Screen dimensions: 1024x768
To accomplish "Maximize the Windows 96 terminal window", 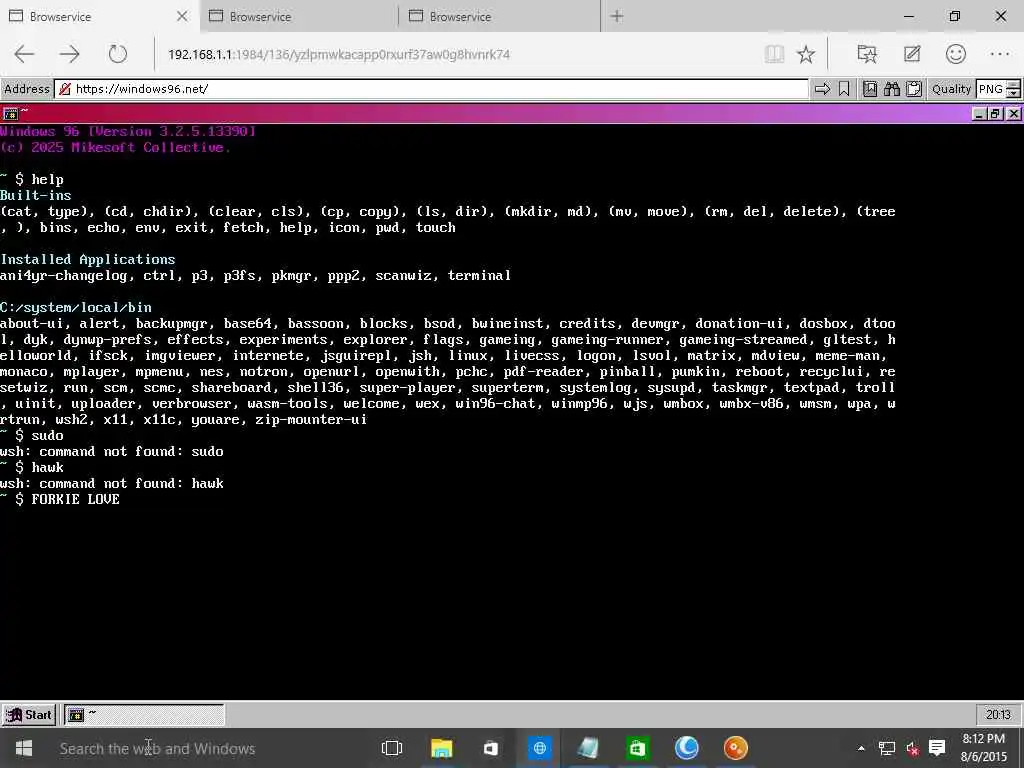I will click(x=995, y=114).
